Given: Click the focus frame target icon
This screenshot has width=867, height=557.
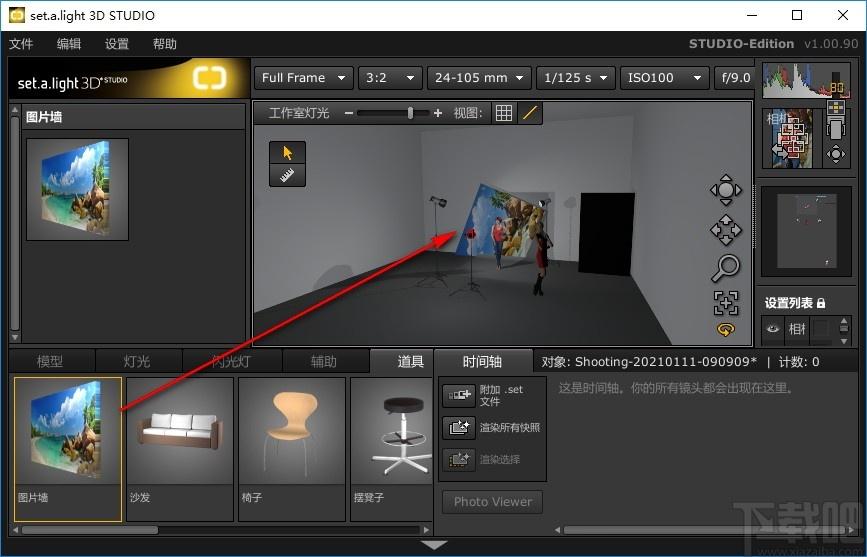Looking at the screenshot, I should click(x=725, y=303).
